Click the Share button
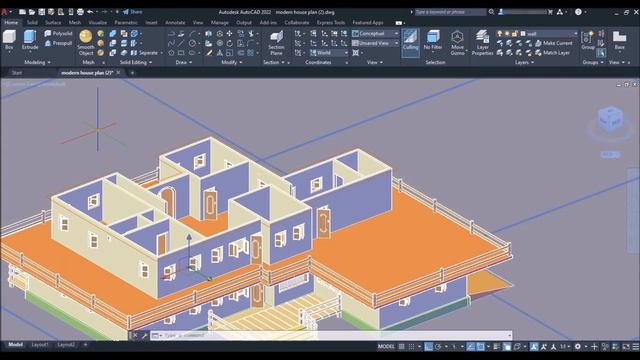 click(x=133, y=12)
